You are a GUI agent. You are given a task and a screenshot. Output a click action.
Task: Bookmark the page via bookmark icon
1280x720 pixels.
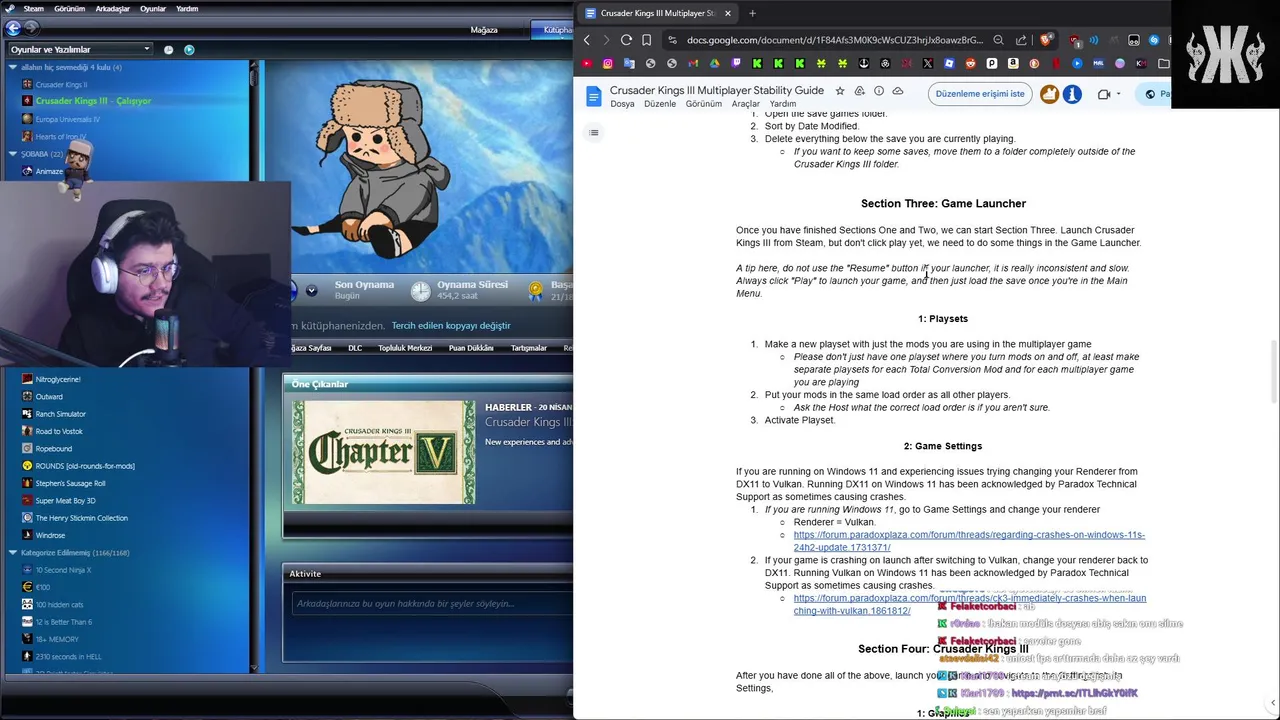(647, 40)
